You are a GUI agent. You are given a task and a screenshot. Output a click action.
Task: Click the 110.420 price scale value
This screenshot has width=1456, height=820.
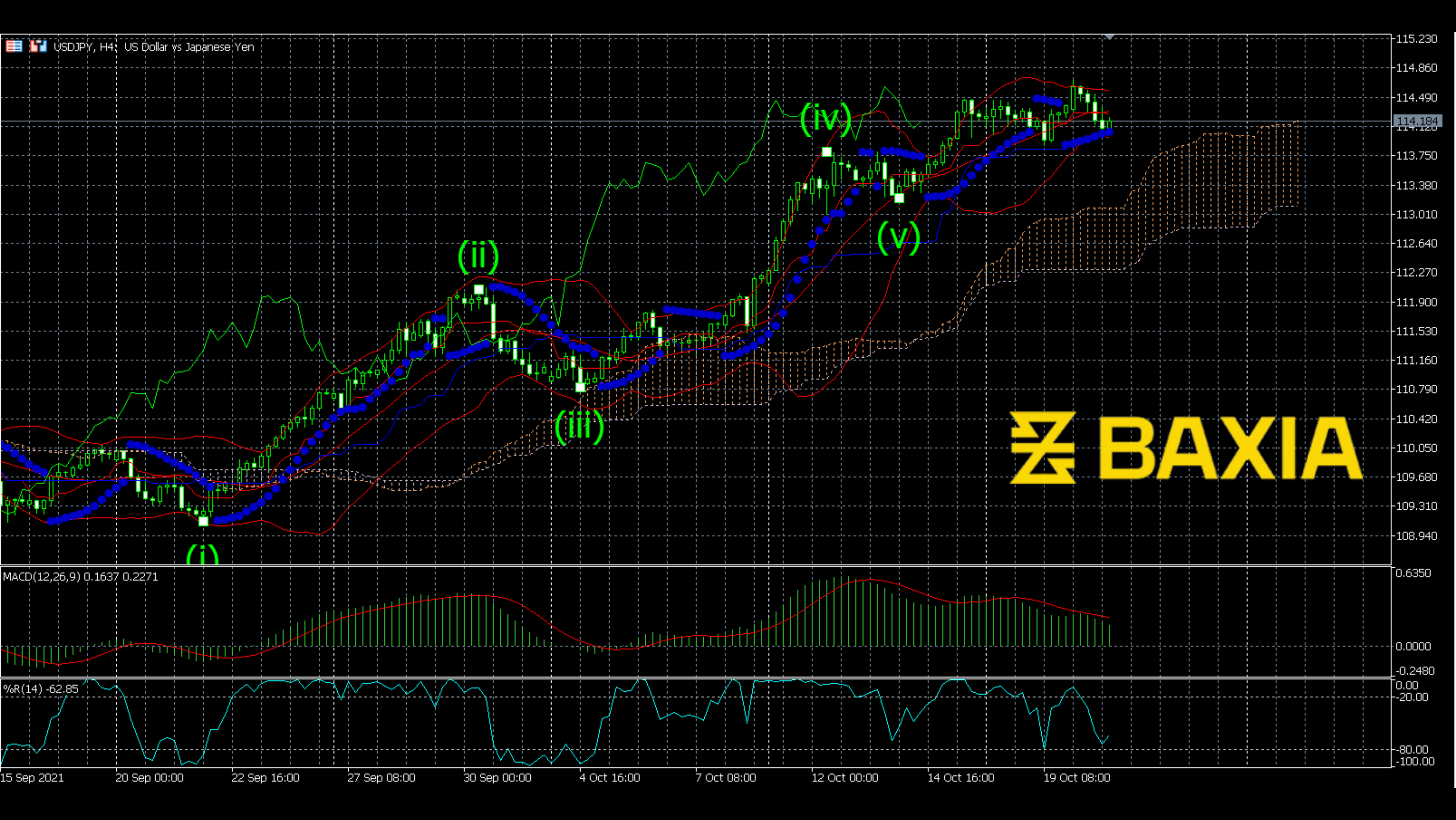coord(1416,419)
